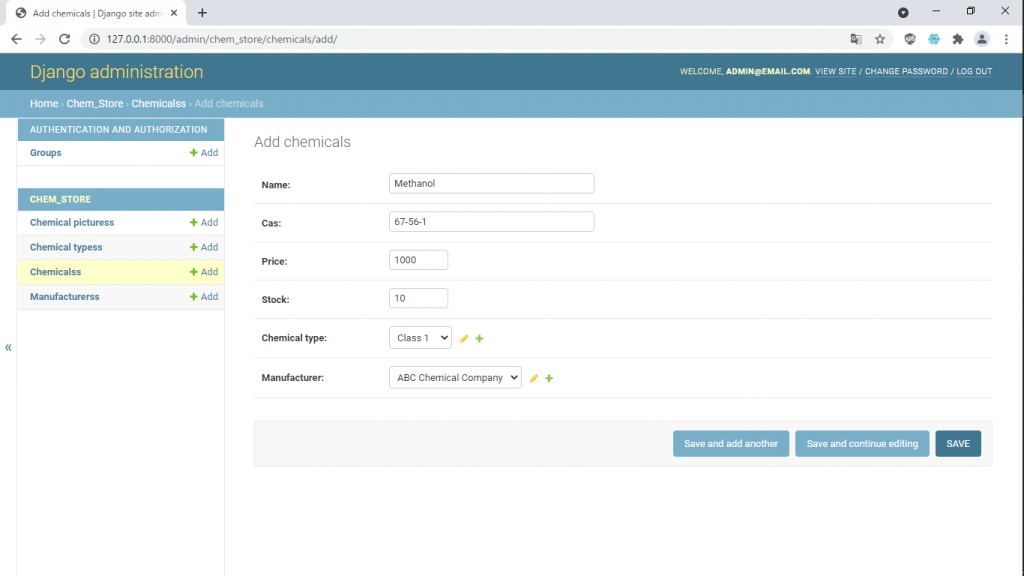1024x576 pixels.
Task: Open the Manufacturer dropdown
Action: pyautogui.click(x=455, y=377)
